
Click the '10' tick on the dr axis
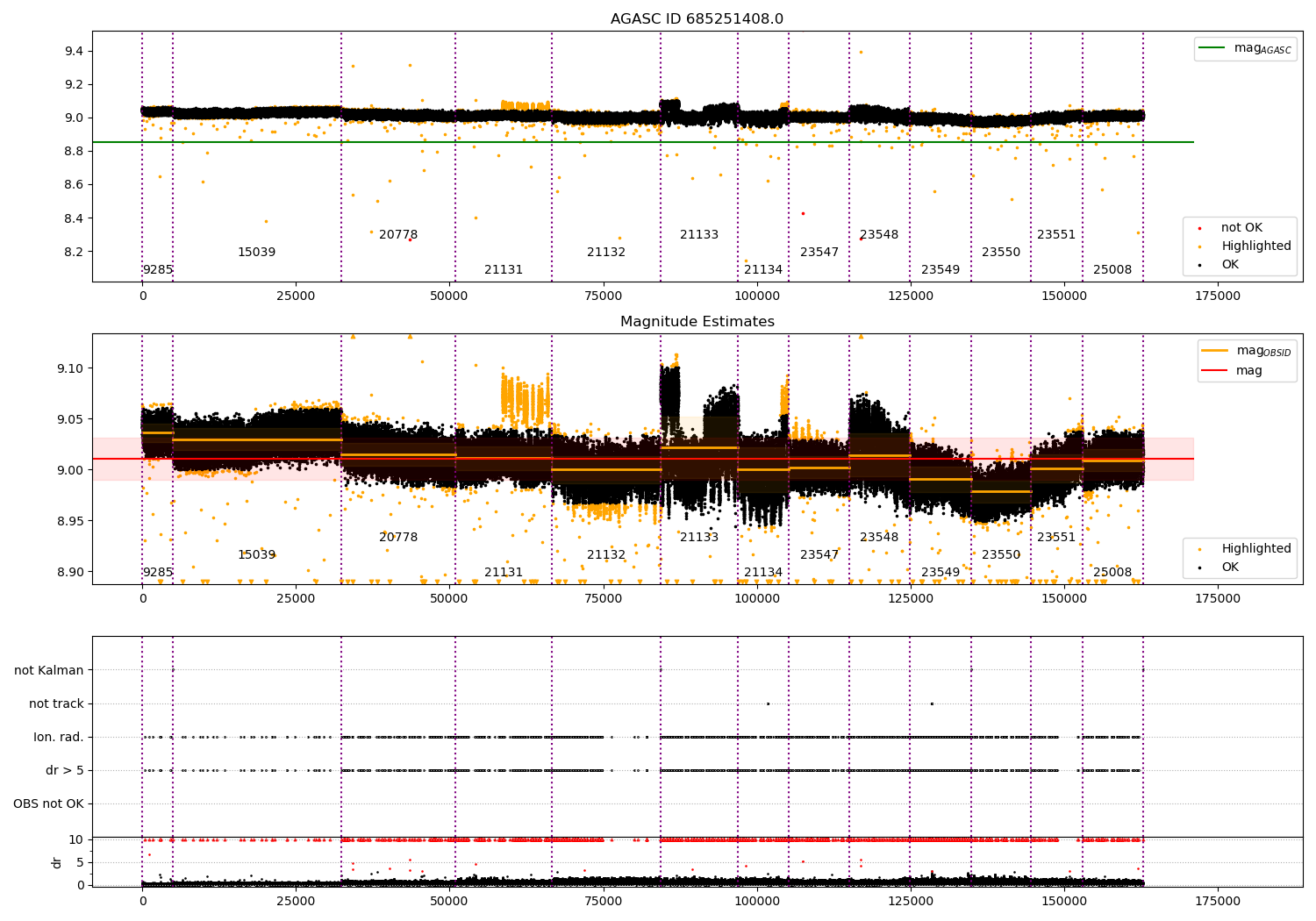tap(76, 839)
